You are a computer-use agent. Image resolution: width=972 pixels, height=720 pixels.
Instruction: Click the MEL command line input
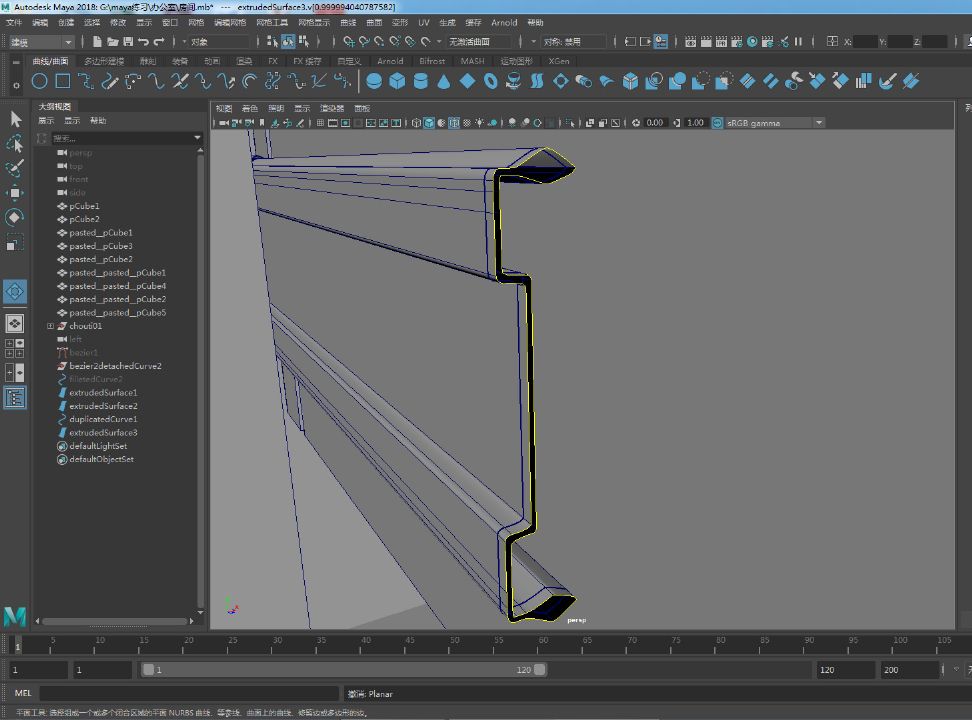coord(190,693)
